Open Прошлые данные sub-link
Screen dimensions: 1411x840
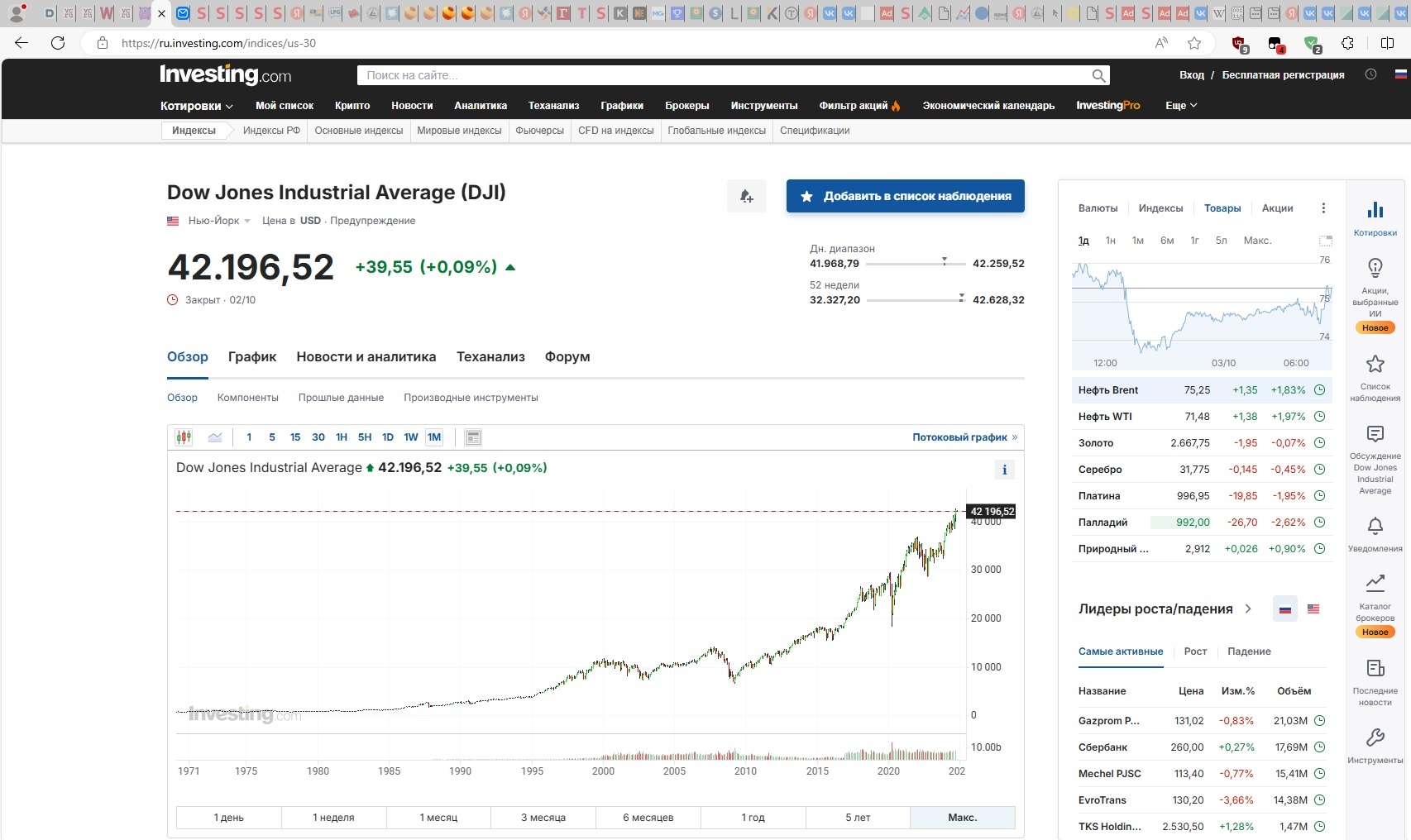tap(341, 398)
